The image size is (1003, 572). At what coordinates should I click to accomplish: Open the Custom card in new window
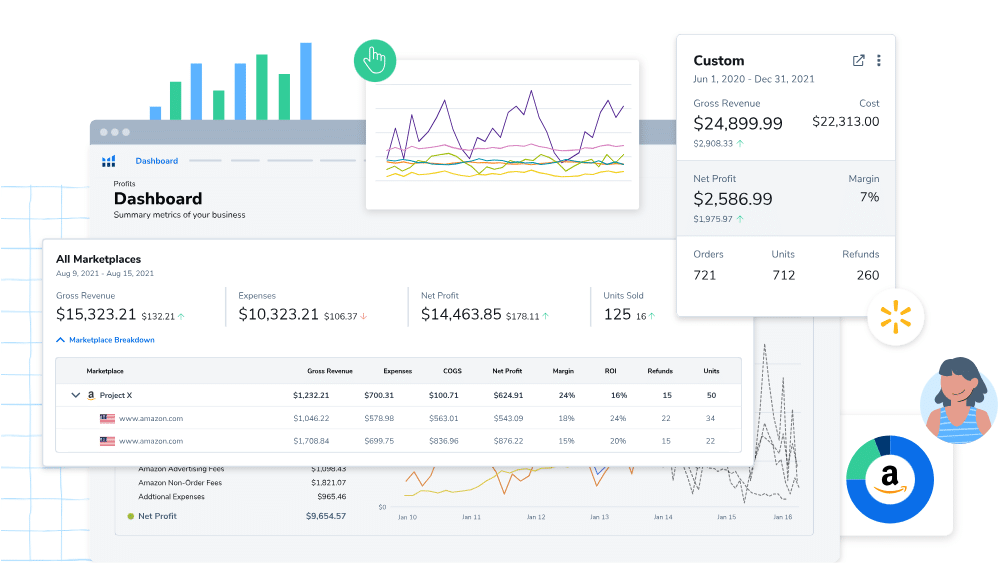coord(858,61)
